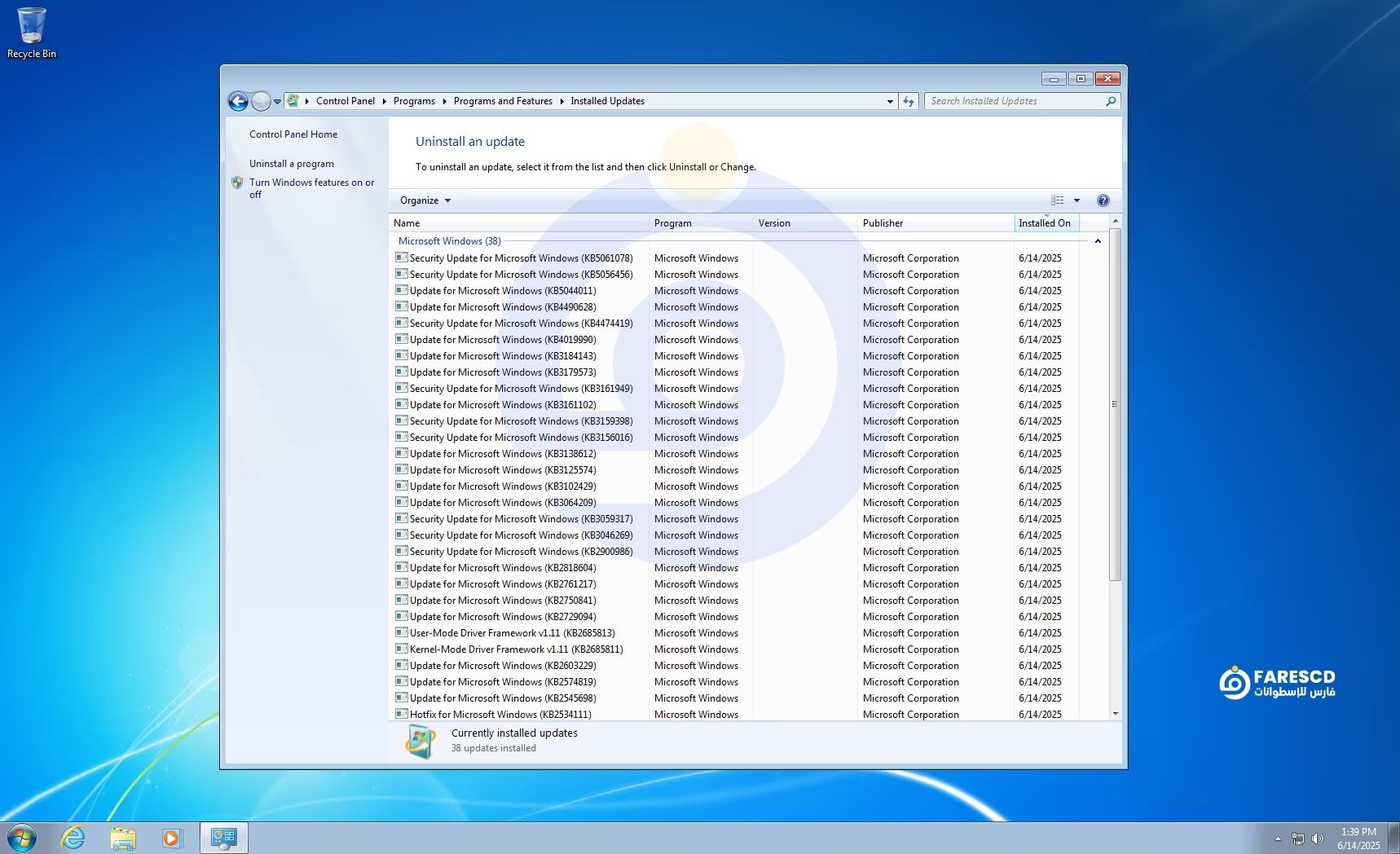Open the Organize menu

click(425, 200)
